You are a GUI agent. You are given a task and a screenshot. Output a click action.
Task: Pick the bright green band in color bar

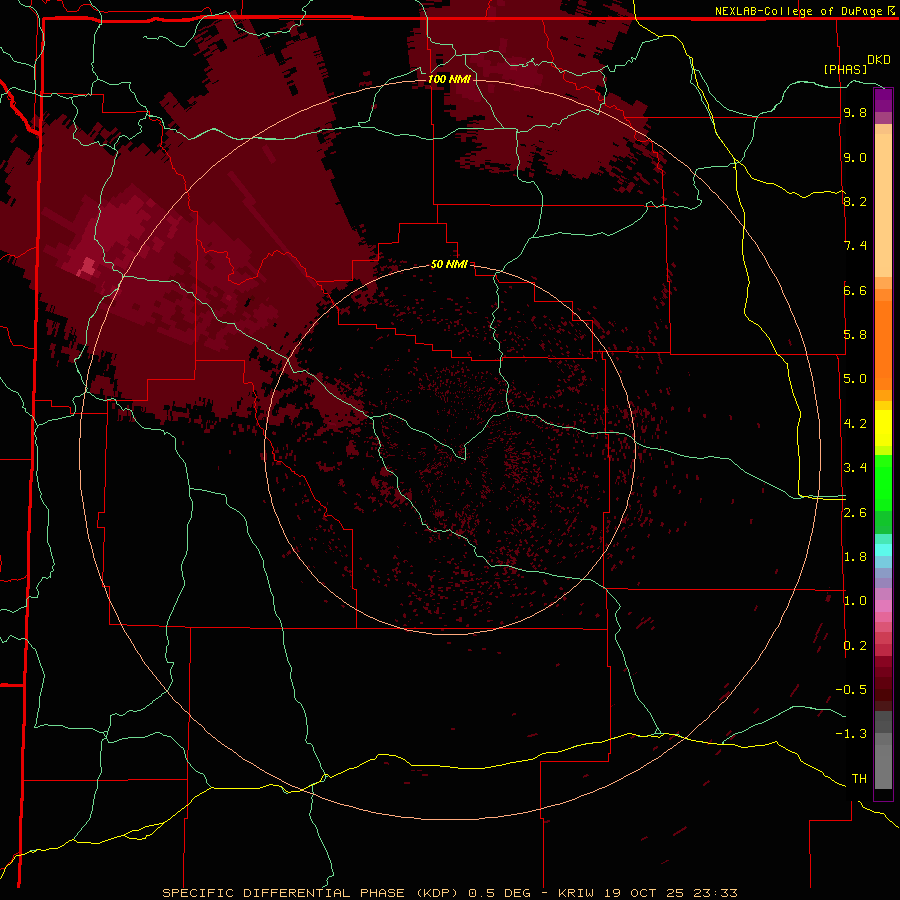point(883,482)
